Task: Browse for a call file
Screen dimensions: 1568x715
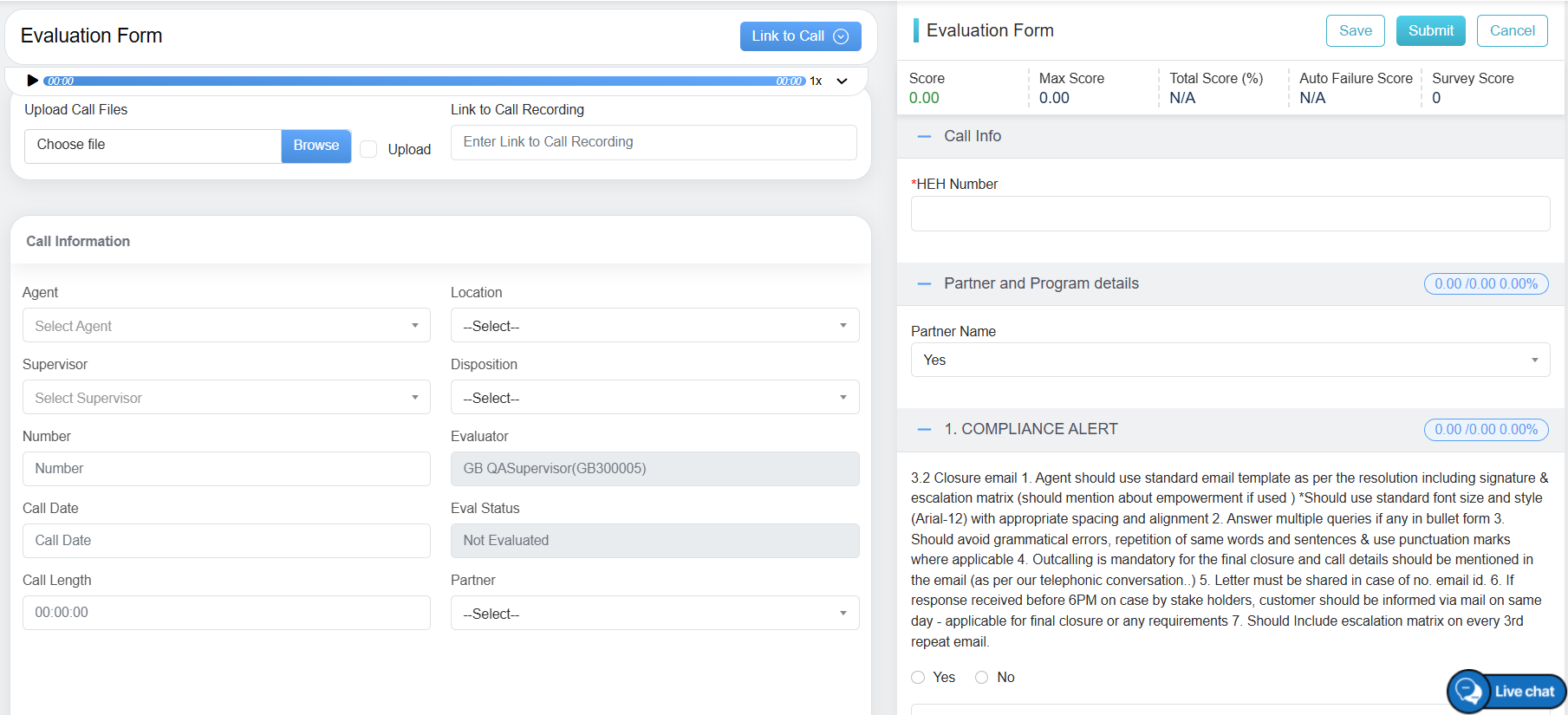Action: 316,146
